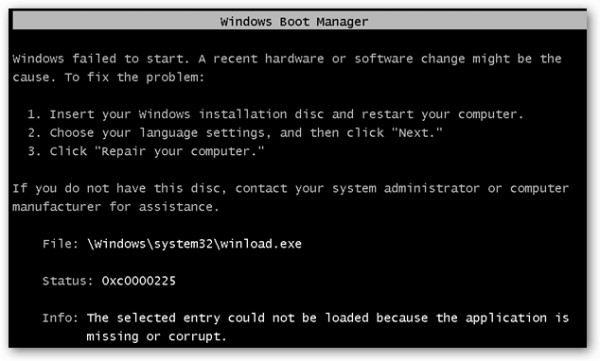
Task: Click step 1 about inserting installation disc
Action: (275, 114)
